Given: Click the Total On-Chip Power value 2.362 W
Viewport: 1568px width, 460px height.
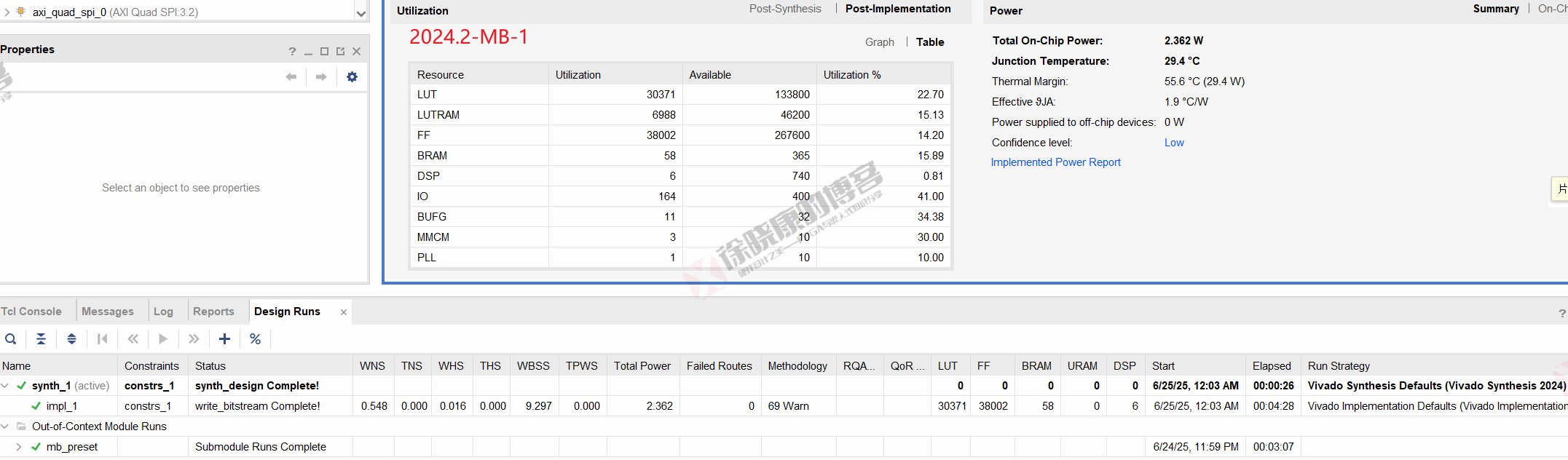Looking at the screenshot, I should tap(1183, 41).
